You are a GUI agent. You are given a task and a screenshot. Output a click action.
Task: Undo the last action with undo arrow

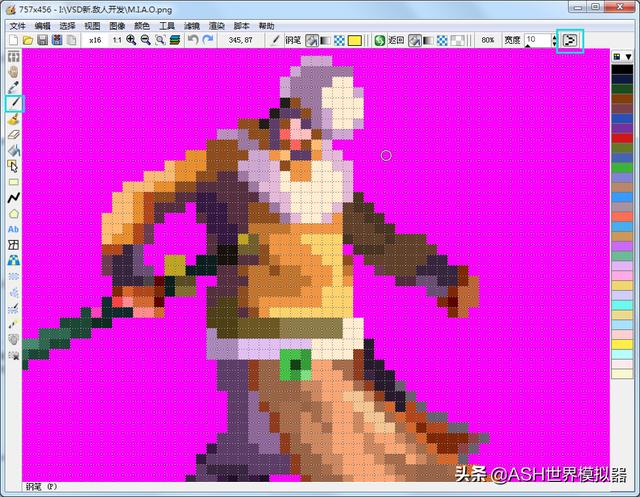(x=193, y=40)
